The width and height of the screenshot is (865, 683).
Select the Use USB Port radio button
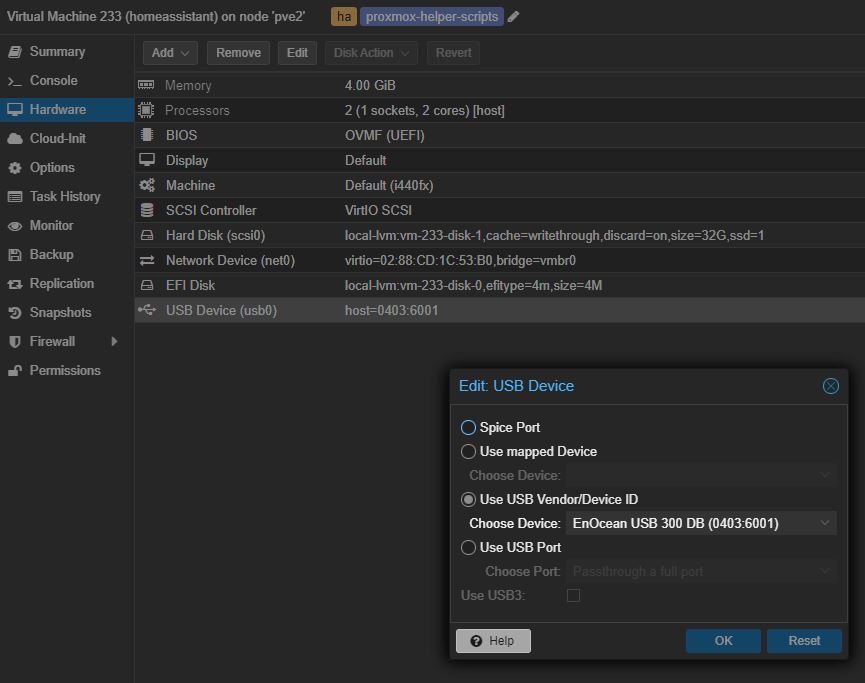click(x=468, y=548)
